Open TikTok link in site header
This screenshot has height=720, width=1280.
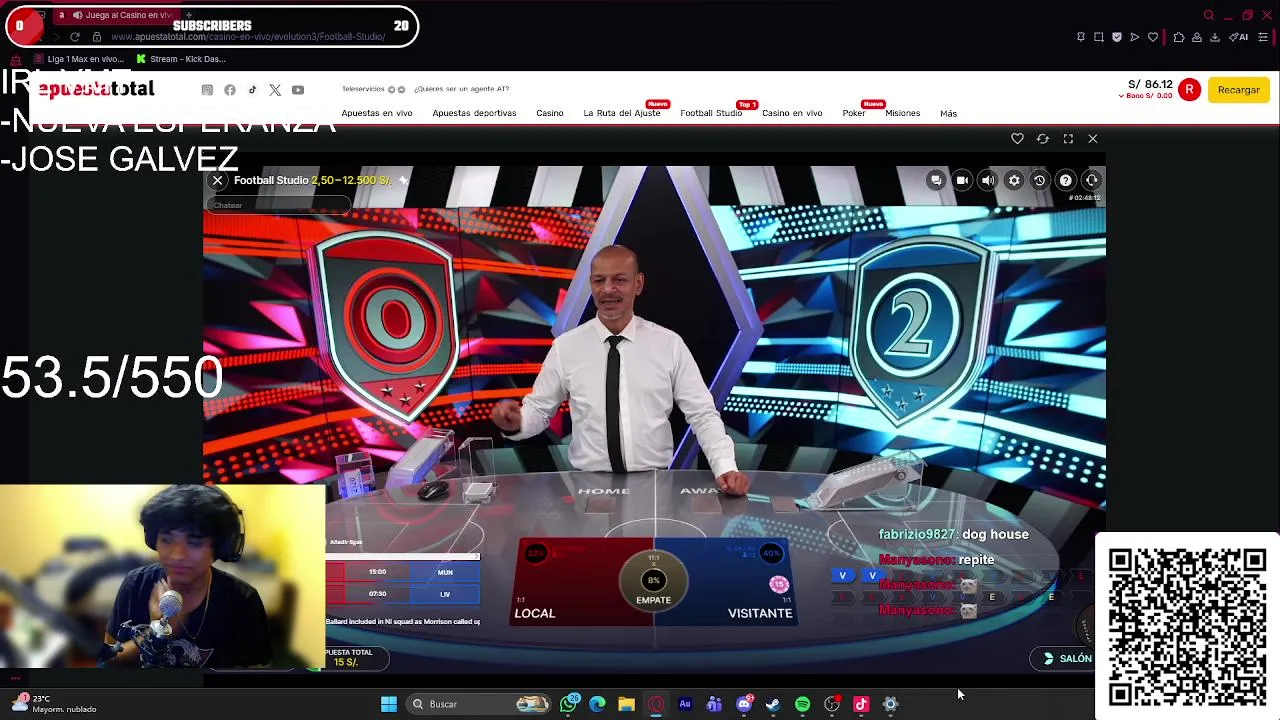(x=252, y=90)
